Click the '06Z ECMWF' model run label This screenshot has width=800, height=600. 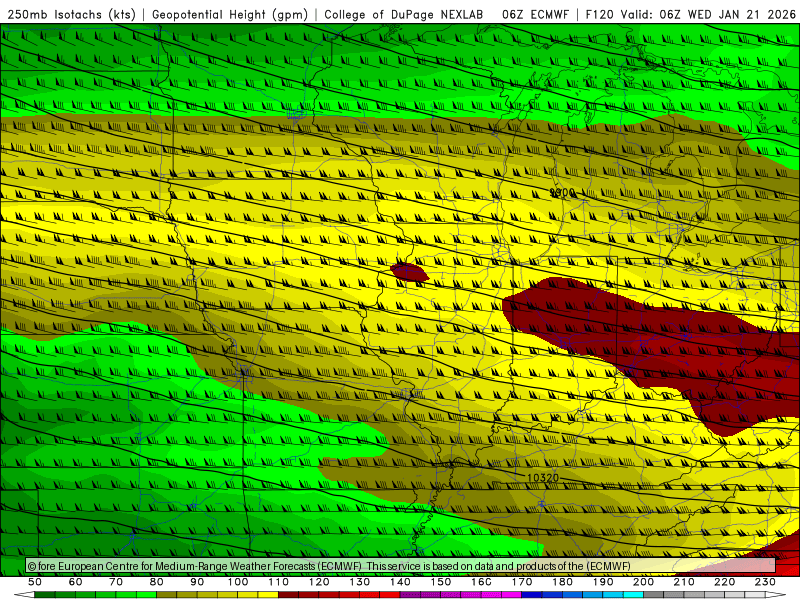pyautogui.click(x=535, y=14)
